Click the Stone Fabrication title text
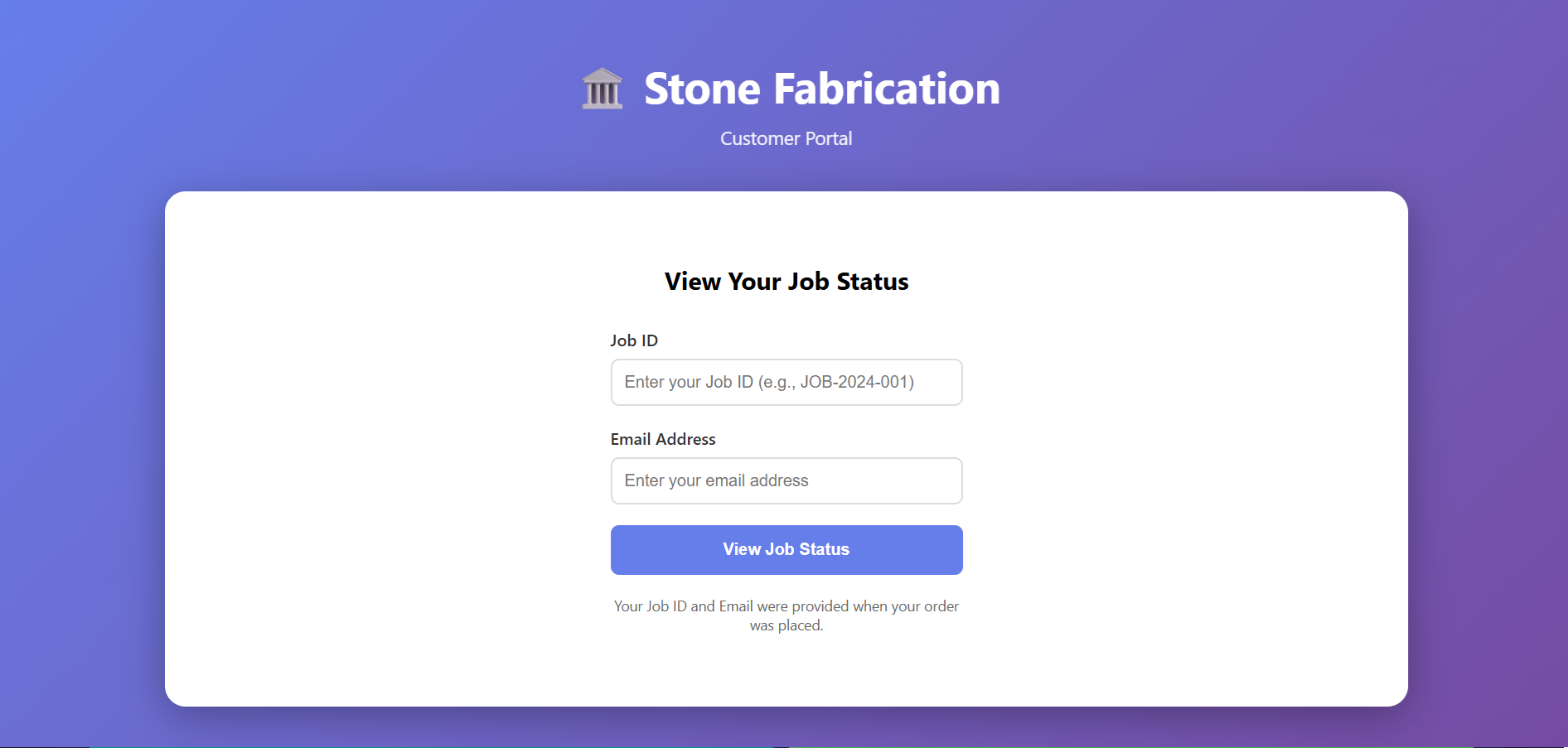The height and width of the screenshot is (748, 1568). (821, 89)
